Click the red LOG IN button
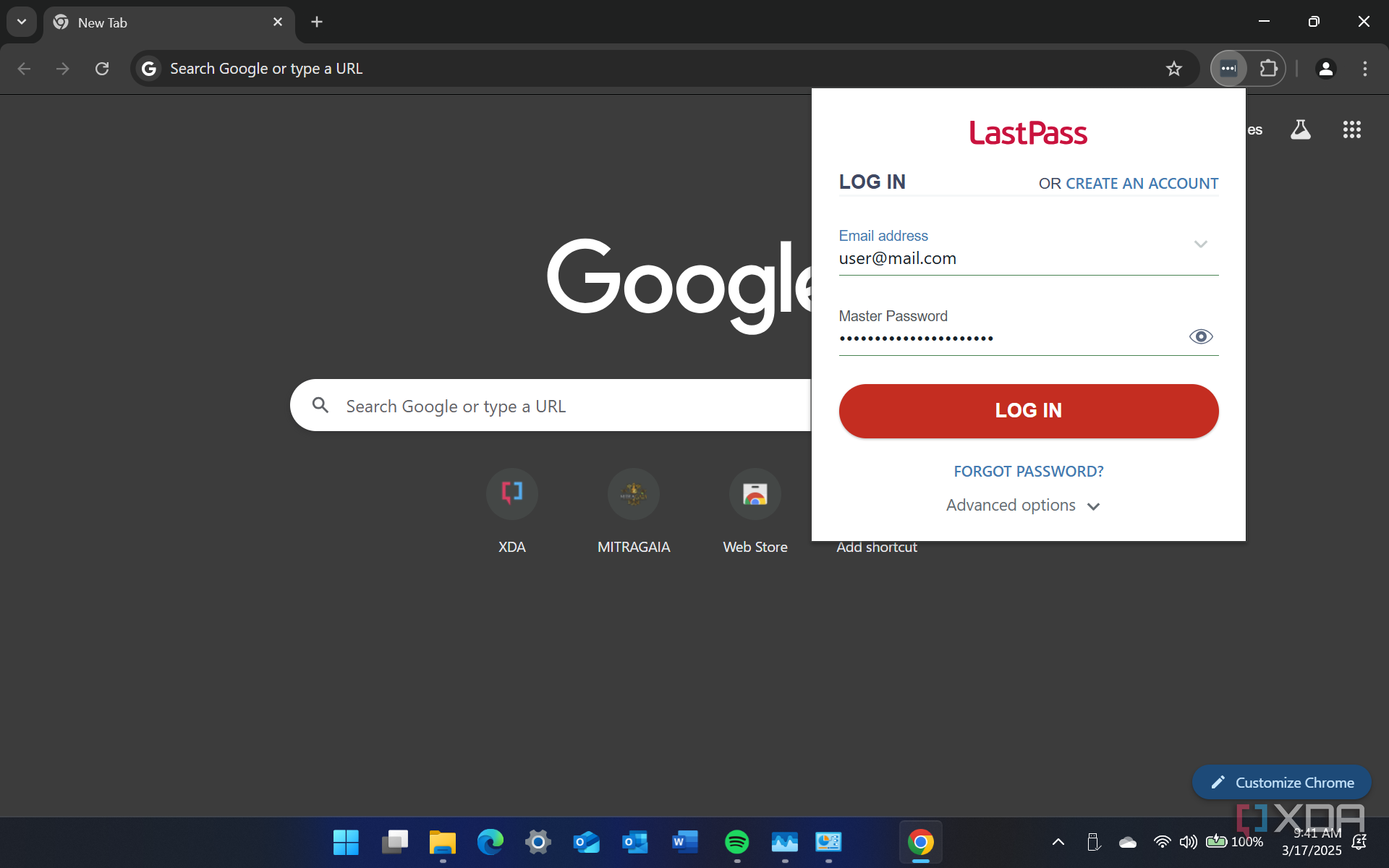This screenshot has height=868, width=1389. (1028, 410)
